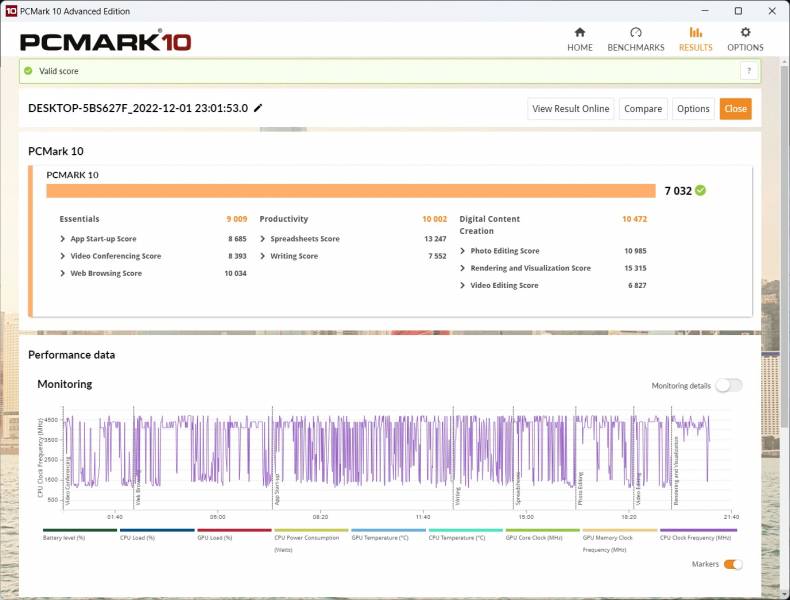Expand Web Browsing Score details
The image size is (790, 600).
62,273
